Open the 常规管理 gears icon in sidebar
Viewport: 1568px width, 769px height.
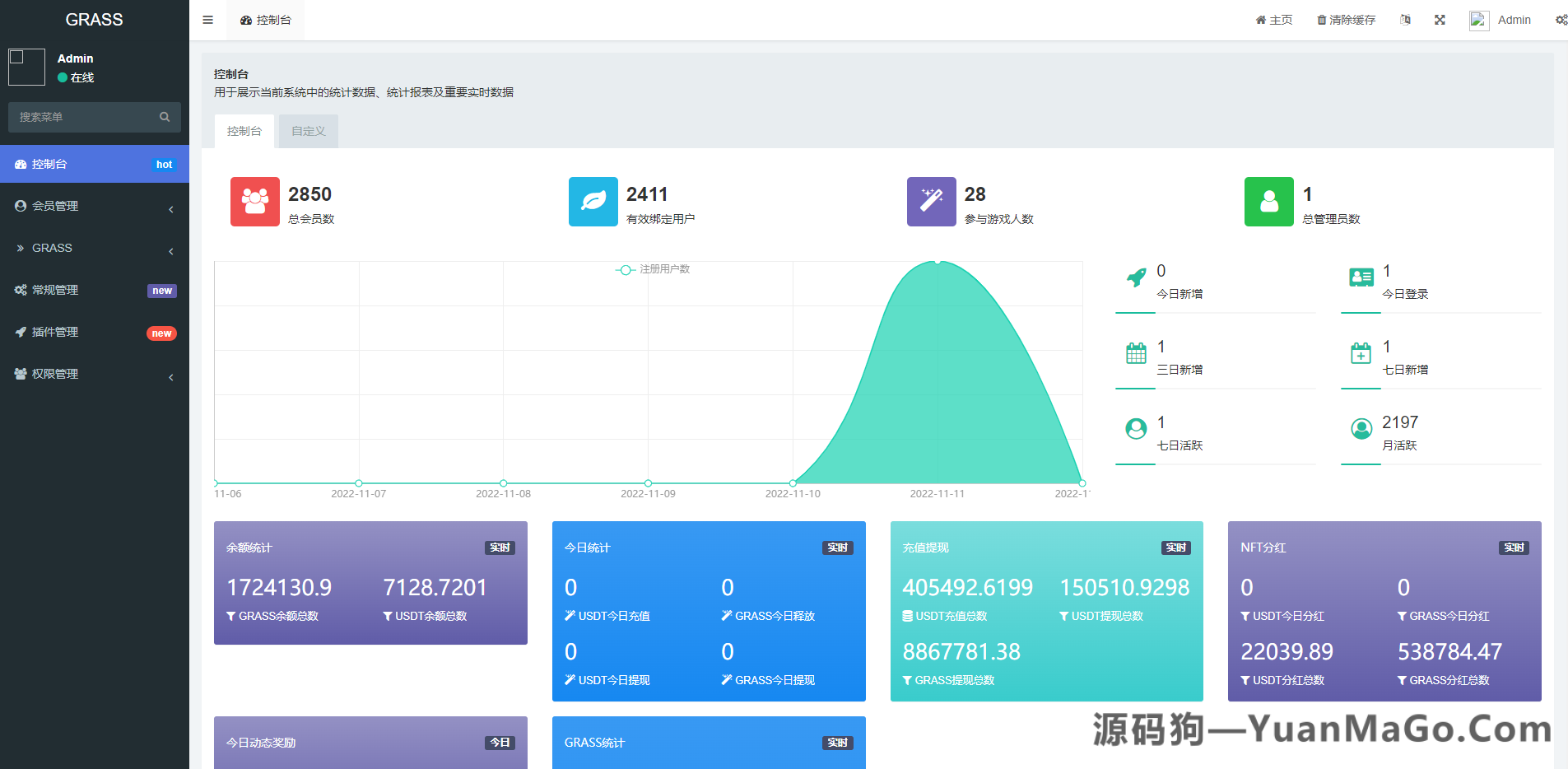[21, 289]
